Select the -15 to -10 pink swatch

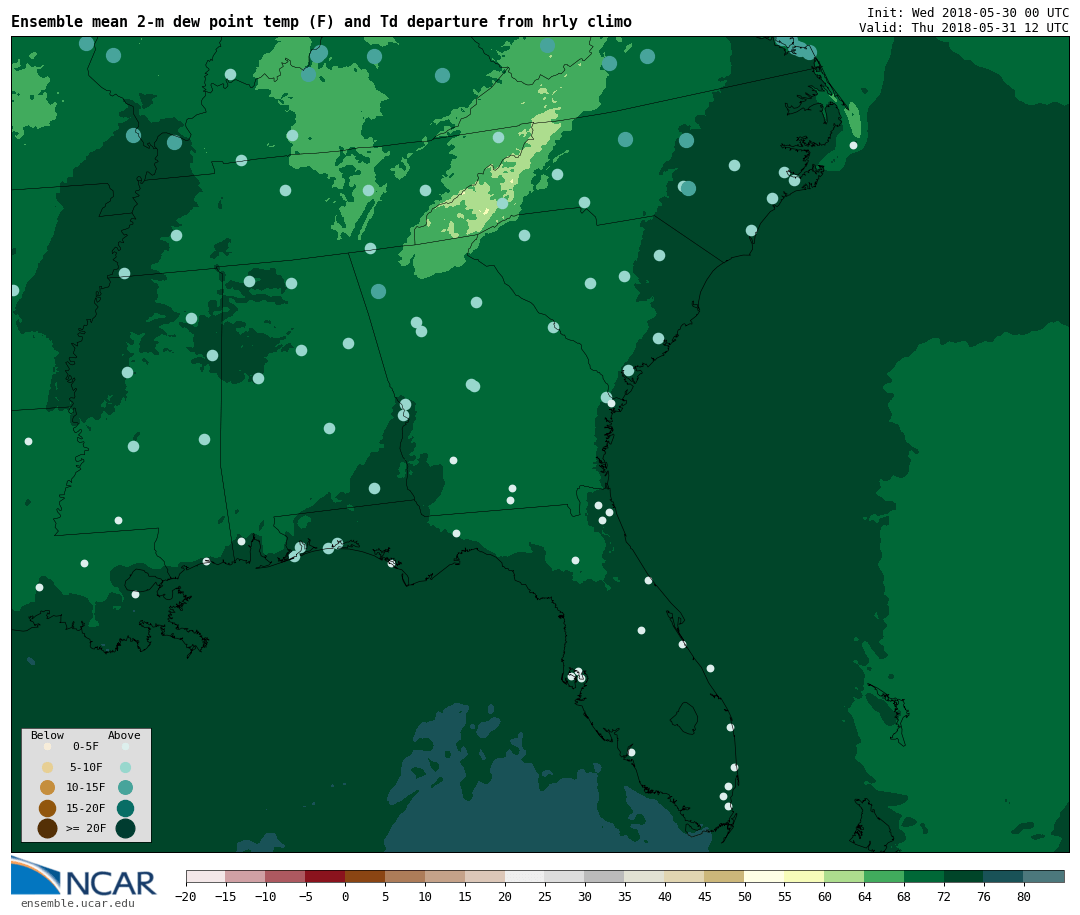point(246,876)
